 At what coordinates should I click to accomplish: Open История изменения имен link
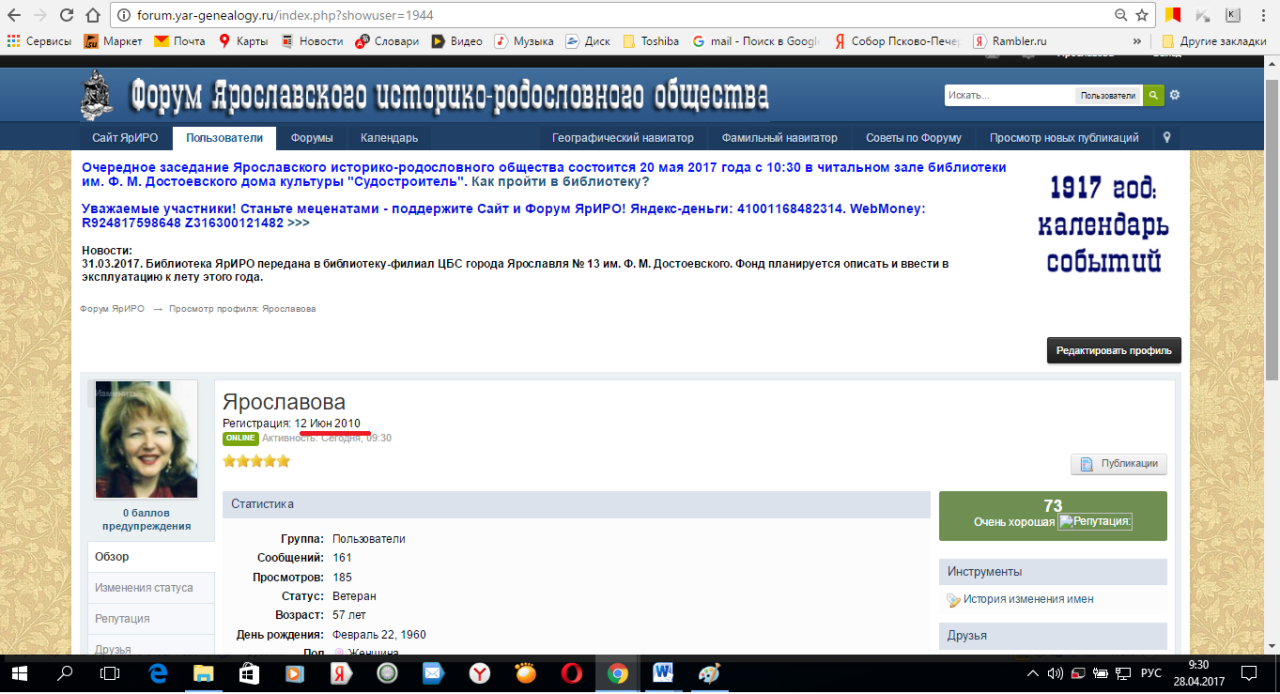click(1028, 599)
